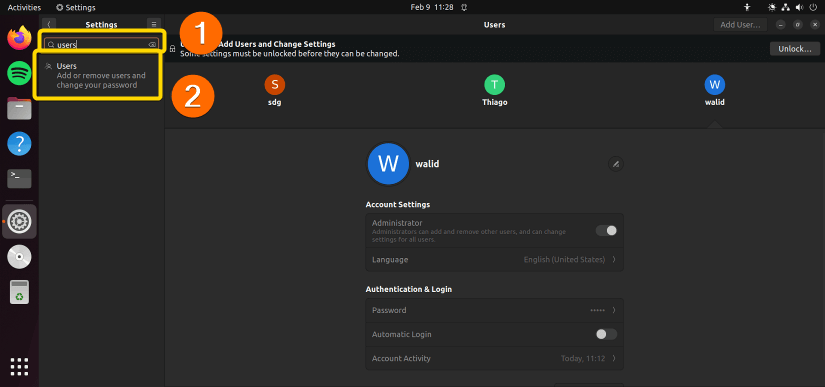Open the Help dock icon
The width and height of the screenshot is (825, 387).
coord(19,144)
